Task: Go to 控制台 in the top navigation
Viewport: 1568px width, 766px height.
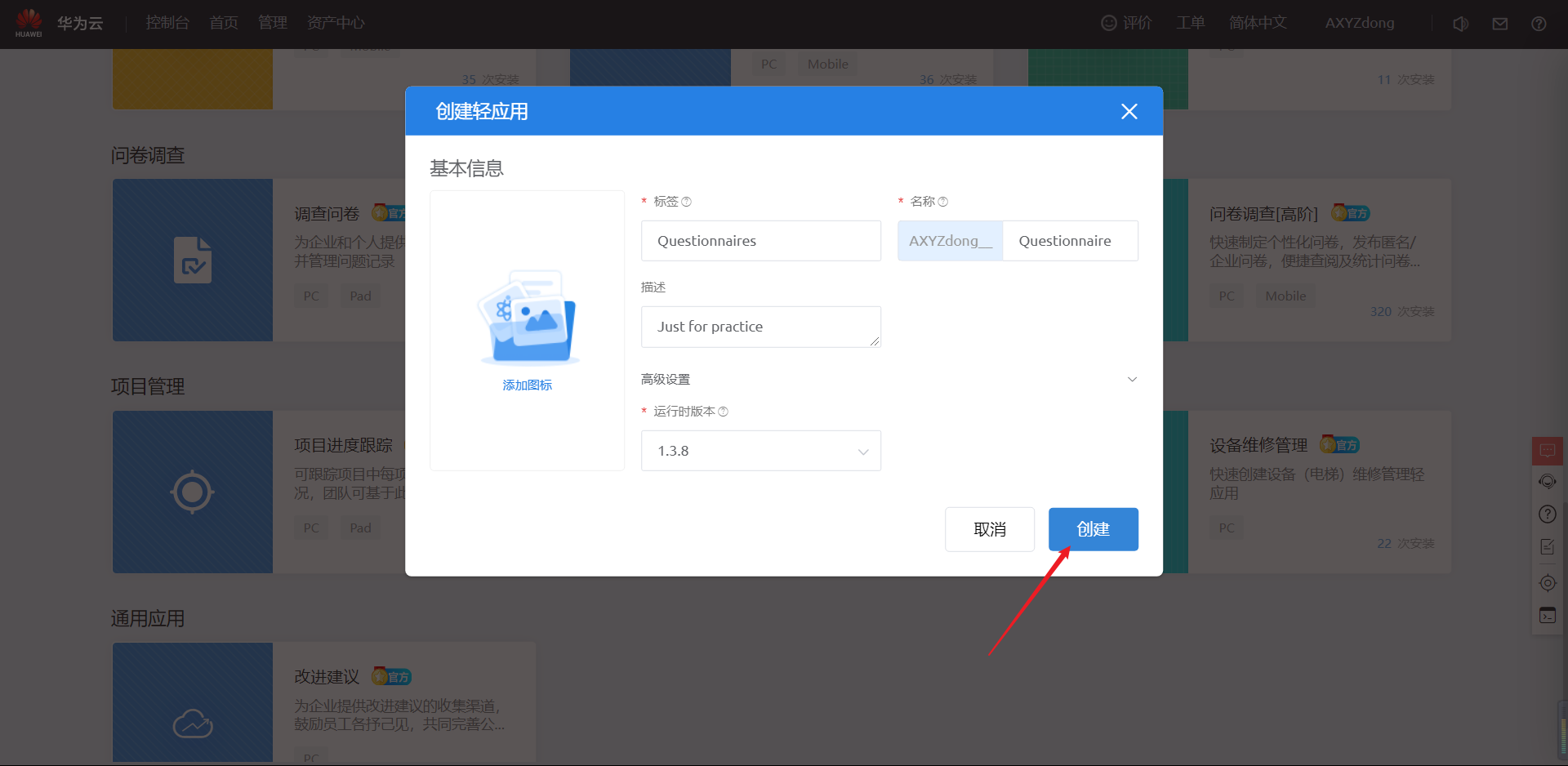Action: pyautogui.click(x=167, y=23)
